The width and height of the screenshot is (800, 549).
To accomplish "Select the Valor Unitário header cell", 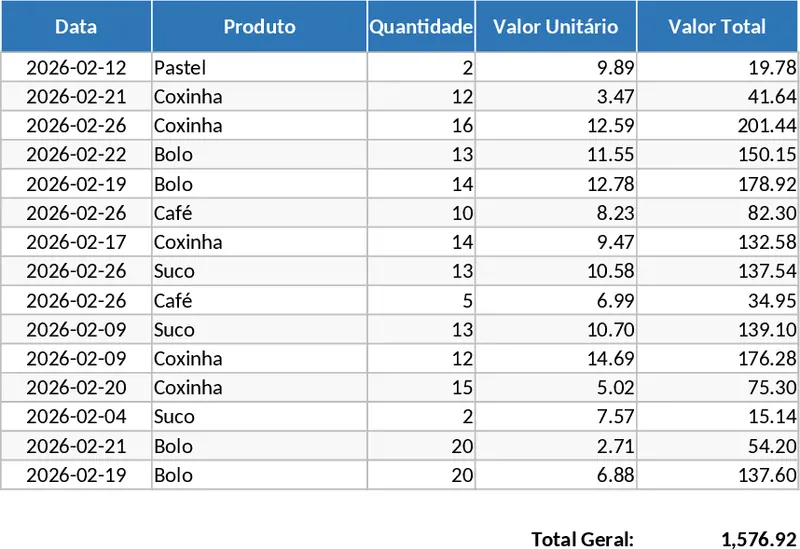I will tap(556, 27).
